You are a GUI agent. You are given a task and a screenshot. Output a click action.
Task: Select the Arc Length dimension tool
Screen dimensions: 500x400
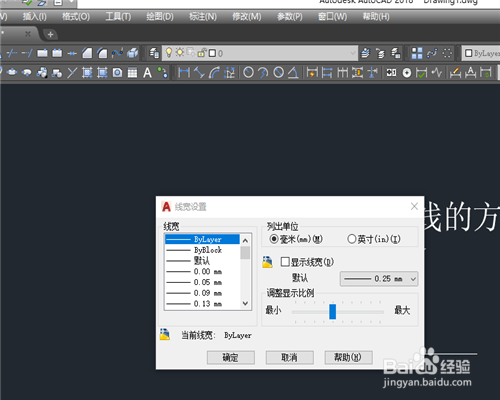[x=214, y=72]
